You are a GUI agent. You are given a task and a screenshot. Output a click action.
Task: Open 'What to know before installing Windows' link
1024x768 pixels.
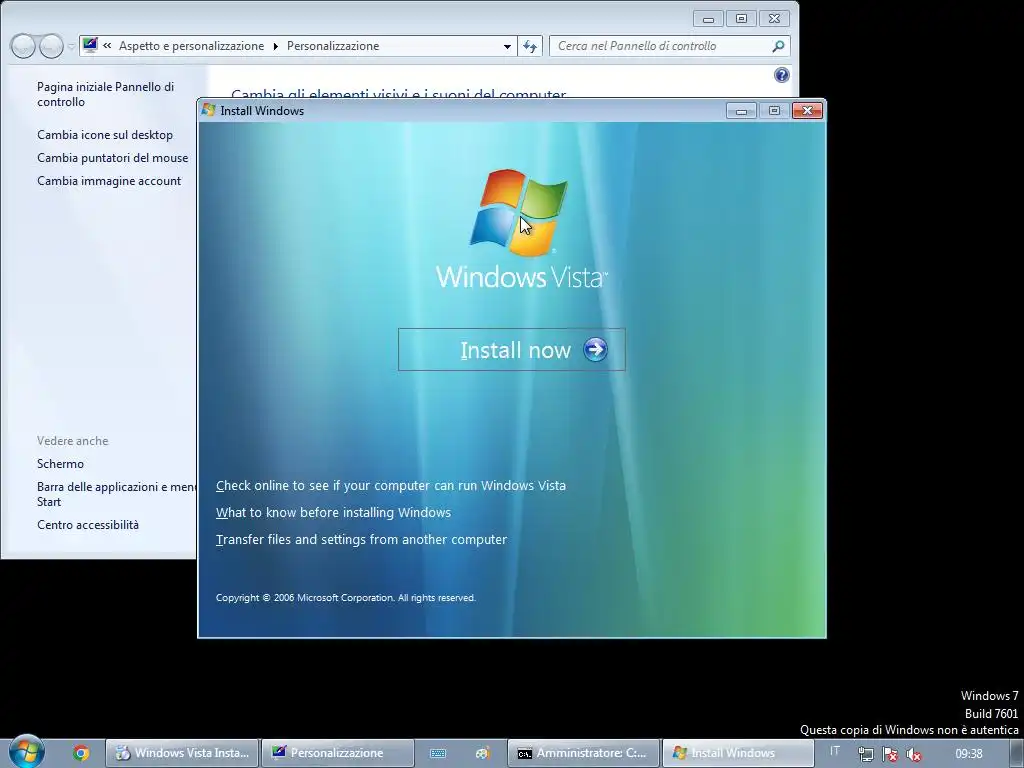(333, 513)
